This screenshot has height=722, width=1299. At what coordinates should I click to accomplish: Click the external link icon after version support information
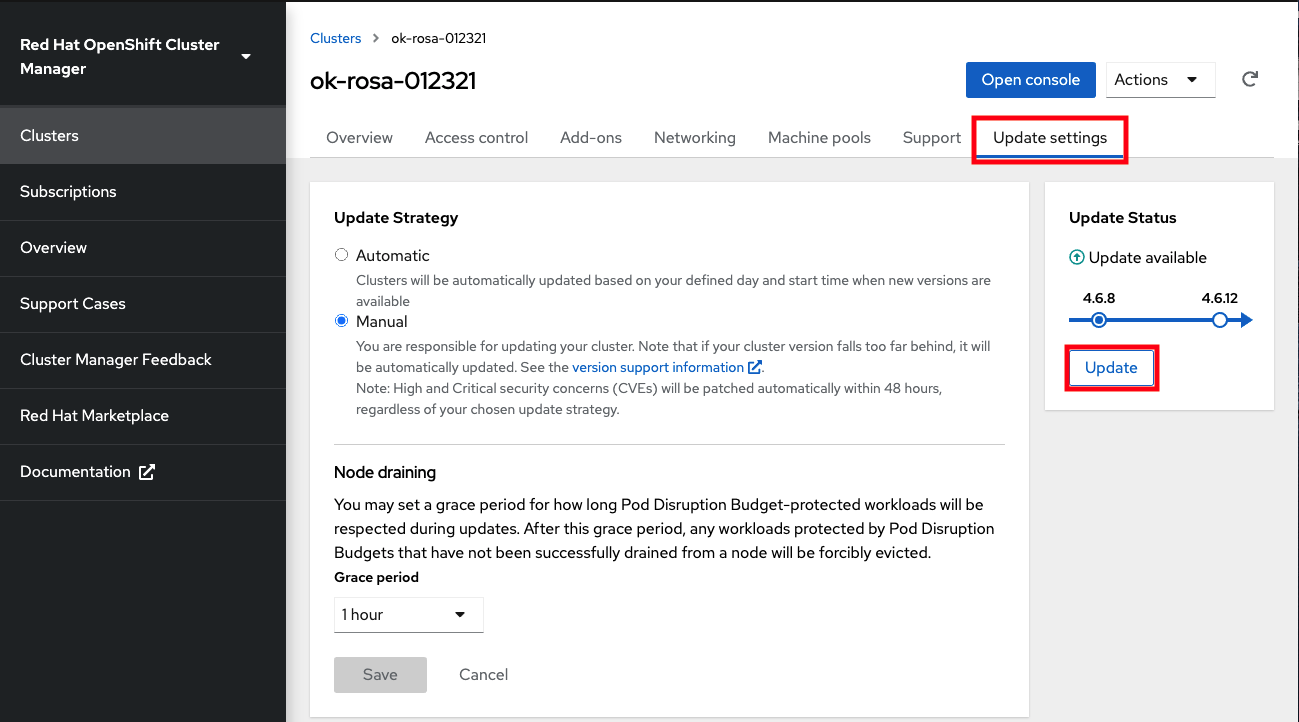click(755, 367)
